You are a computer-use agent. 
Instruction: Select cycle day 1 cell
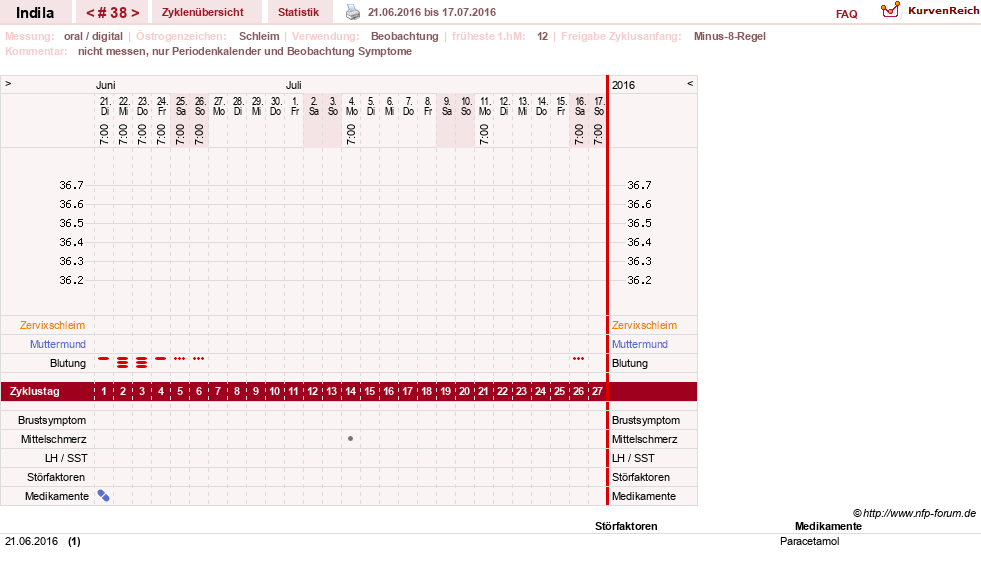pos(104,391)
